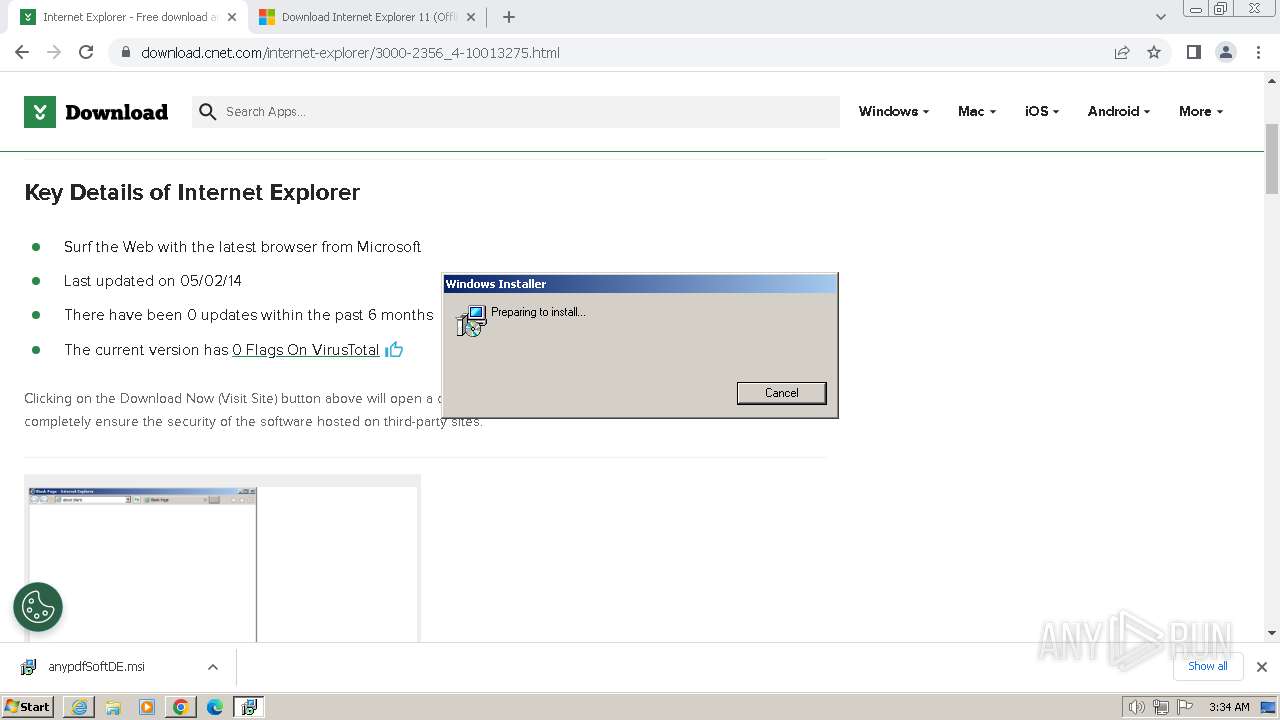This screenshot has height=720, width=1280.
Task: Click the show desktop button at taskbar end
Action: point(1268,707)
